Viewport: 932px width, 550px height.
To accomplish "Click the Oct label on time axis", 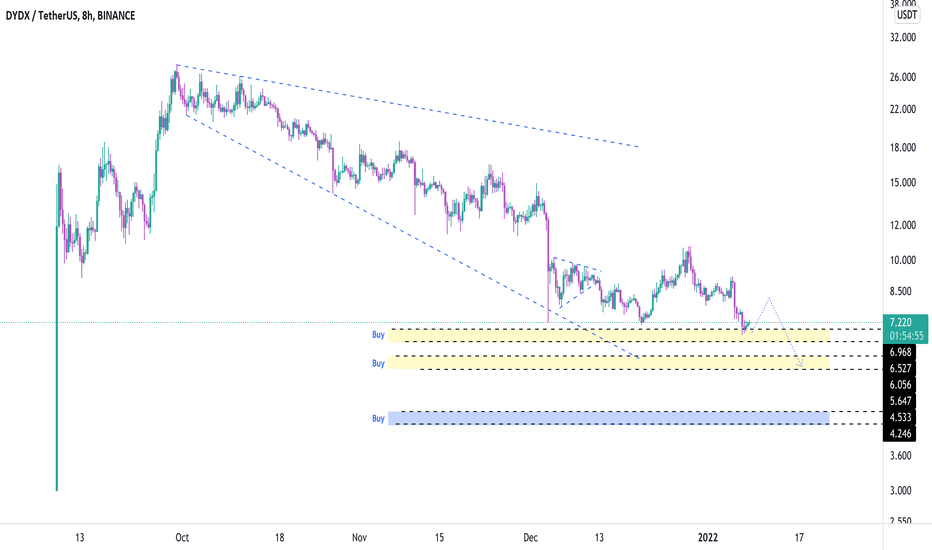I will pyautogui.click(x=182, y=538).
